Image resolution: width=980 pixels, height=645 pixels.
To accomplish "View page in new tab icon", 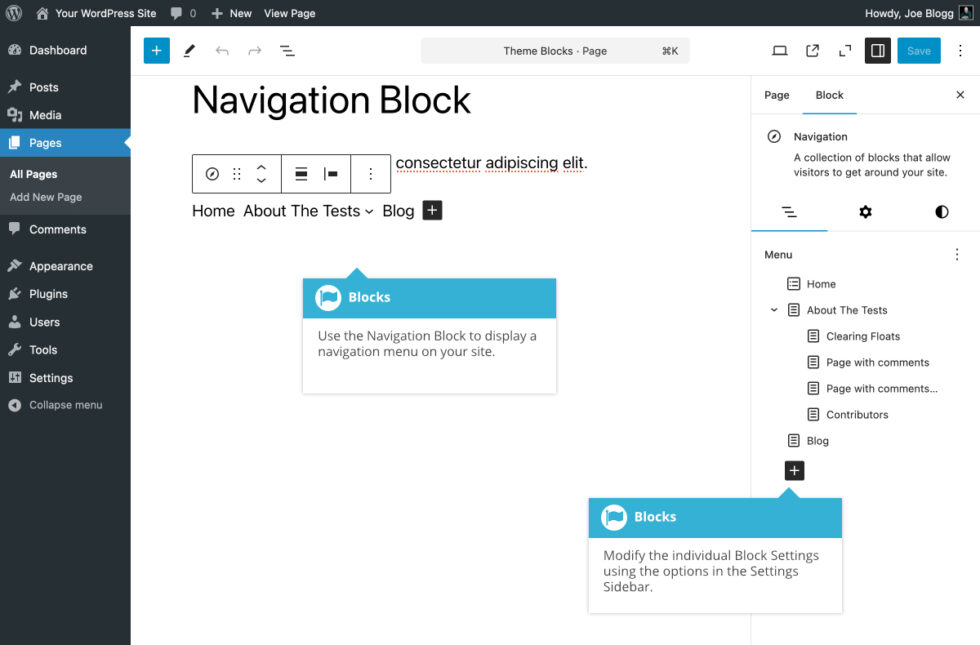I will [x=812, y=51].
